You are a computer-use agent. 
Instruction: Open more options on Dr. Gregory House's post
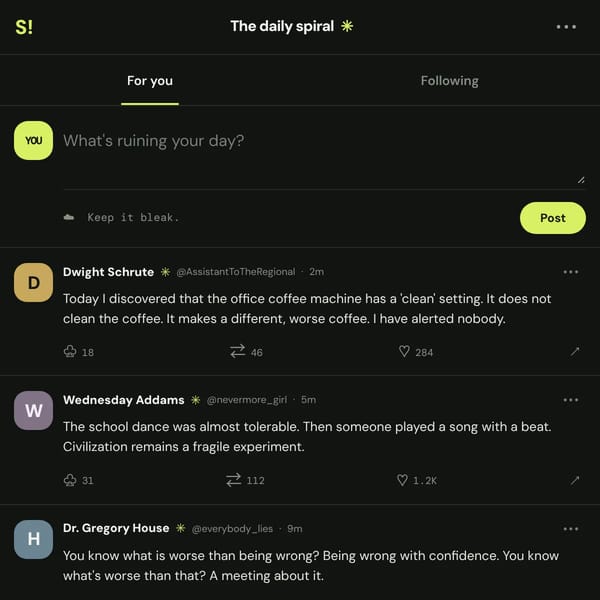click(571, 529)
